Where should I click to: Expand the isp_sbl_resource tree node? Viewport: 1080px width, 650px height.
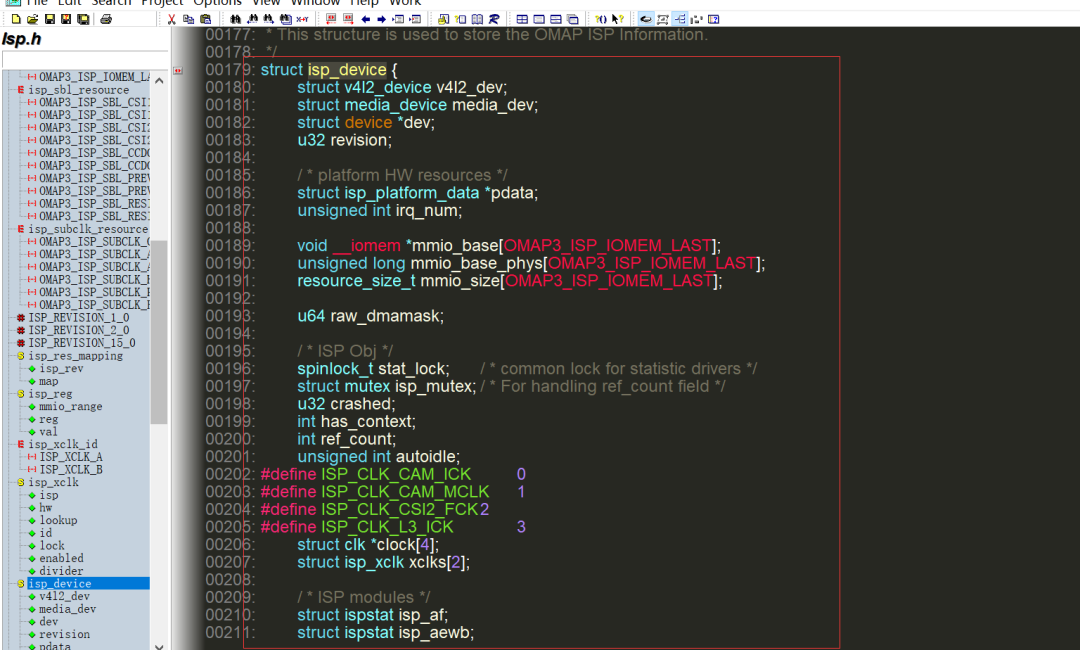pos(20,90)
